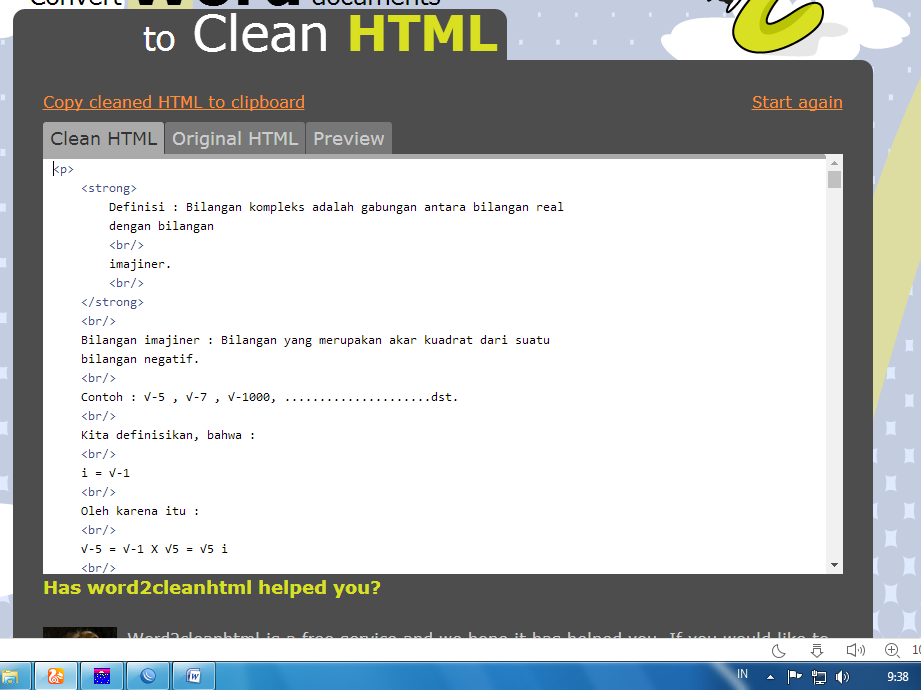
Task: Click the browser download icon in status bar
Action: coord(816,650)
